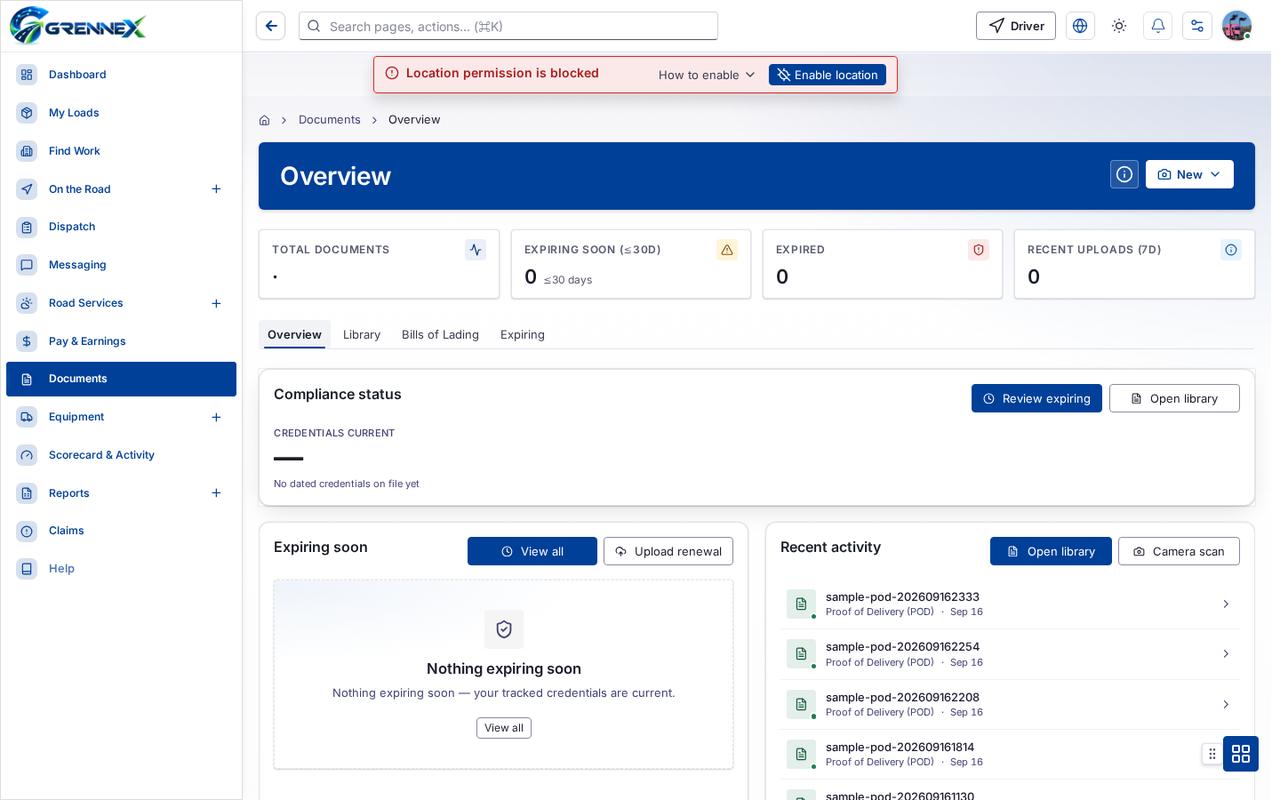Image resolution: width=1280 pixels, height=800 pixels.
Task: Click the back arrow button
Action: (270, 26)
